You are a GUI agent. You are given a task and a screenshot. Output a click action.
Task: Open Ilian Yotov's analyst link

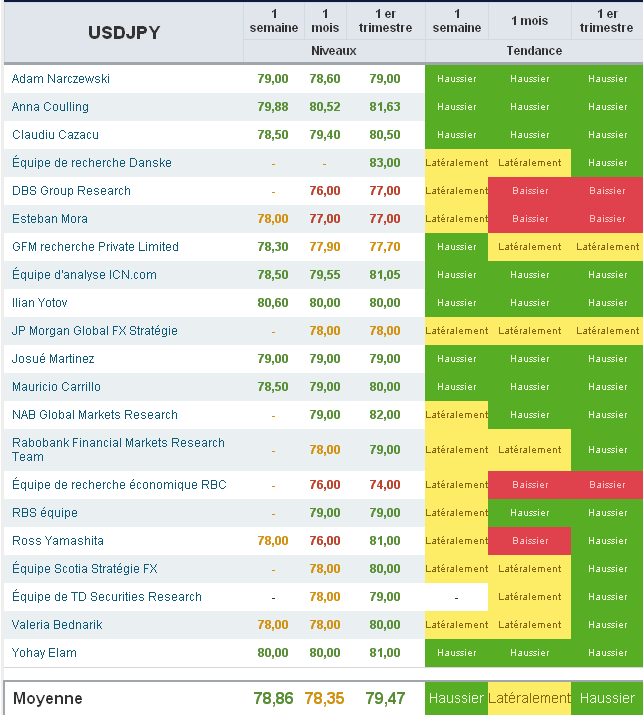(x=40, y=303)
